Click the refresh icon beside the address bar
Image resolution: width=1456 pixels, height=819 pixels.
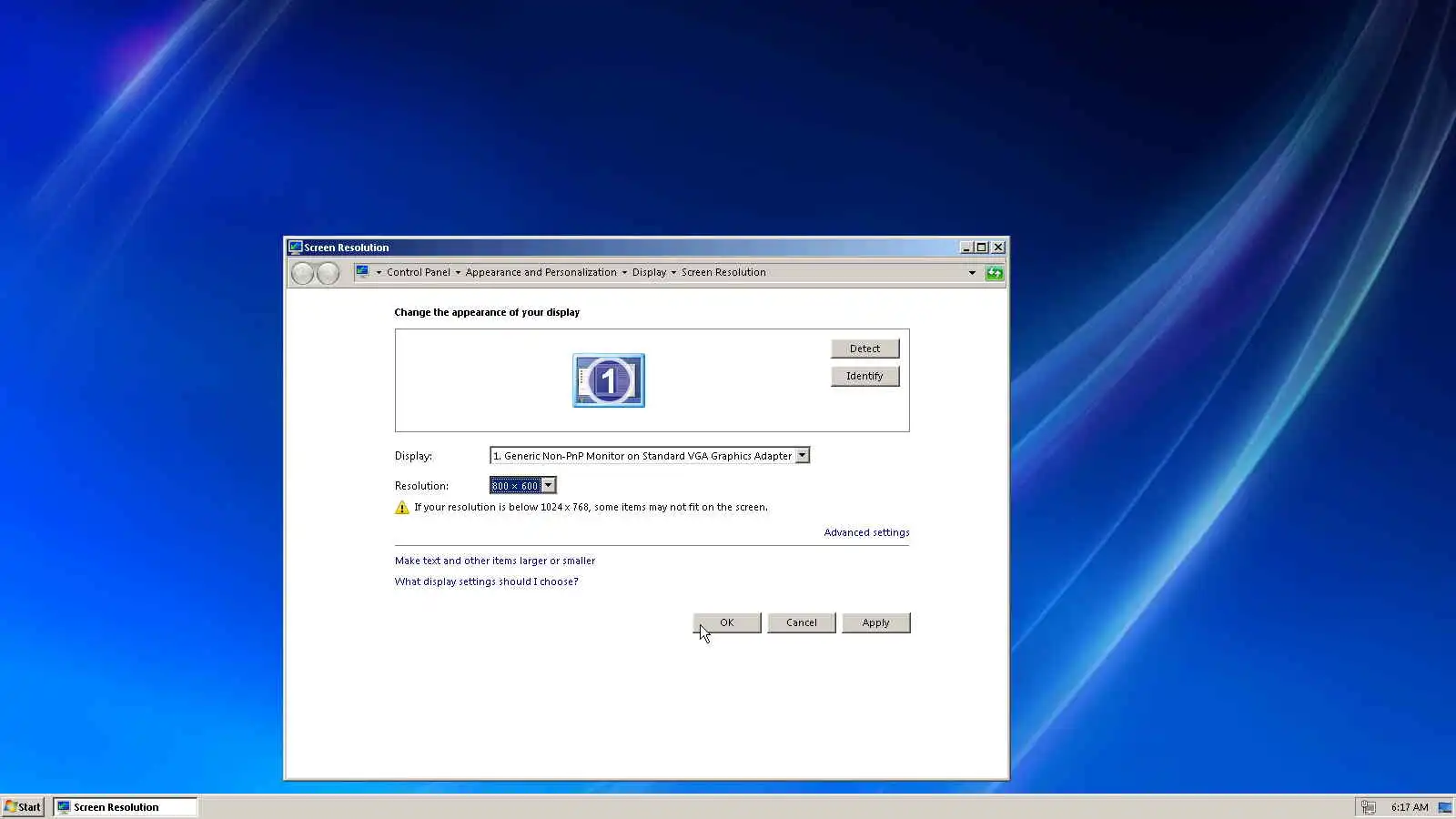point(995,273)
